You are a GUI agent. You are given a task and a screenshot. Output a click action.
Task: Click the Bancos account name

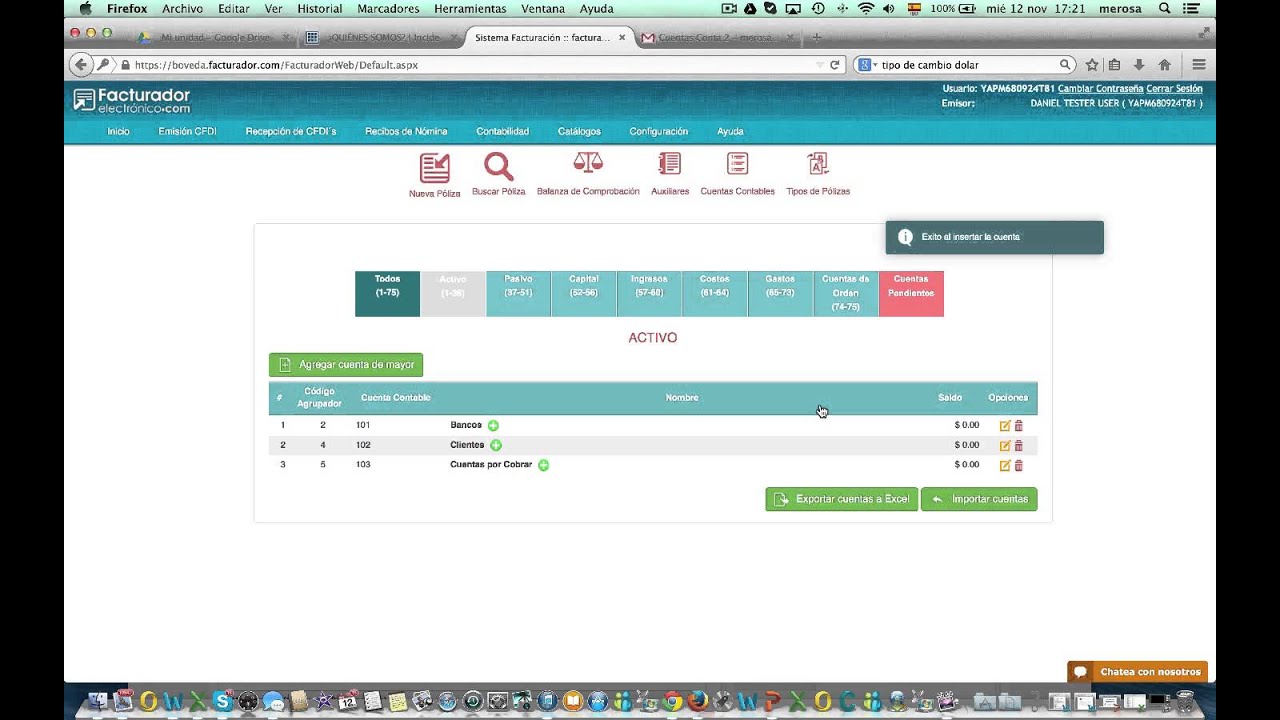pos(466,425)
